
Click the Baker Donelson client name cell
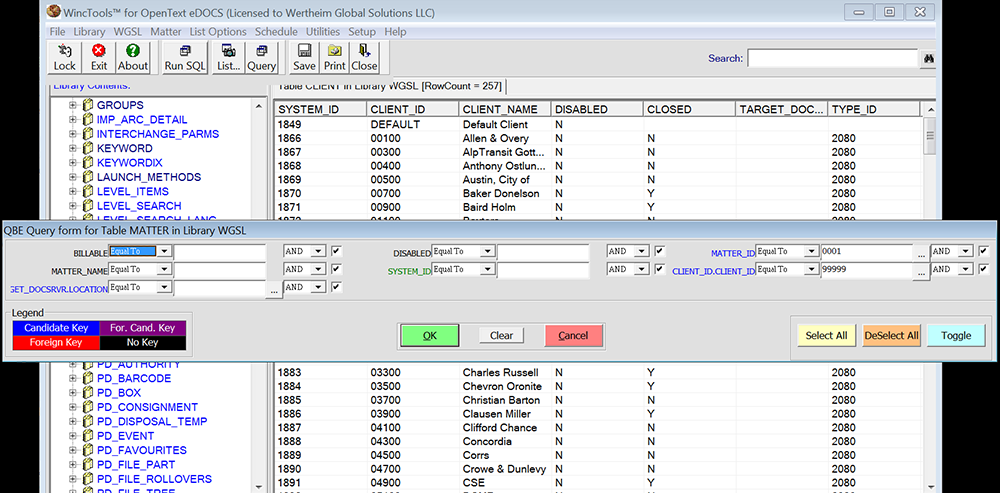504,193
